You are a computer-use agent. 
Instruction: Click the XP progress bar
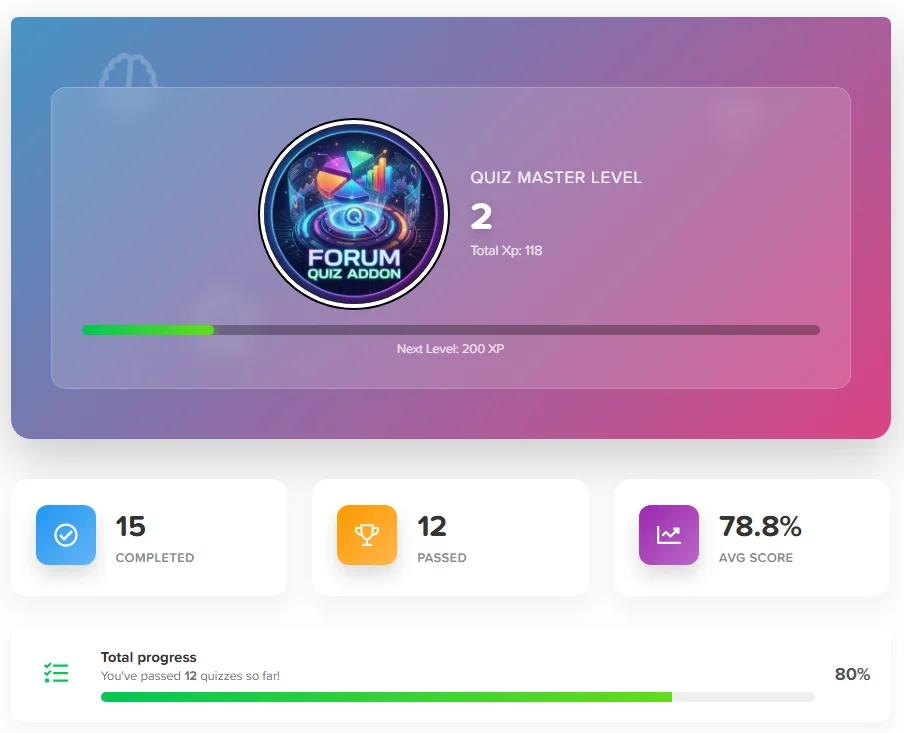(x=450, y=329)
